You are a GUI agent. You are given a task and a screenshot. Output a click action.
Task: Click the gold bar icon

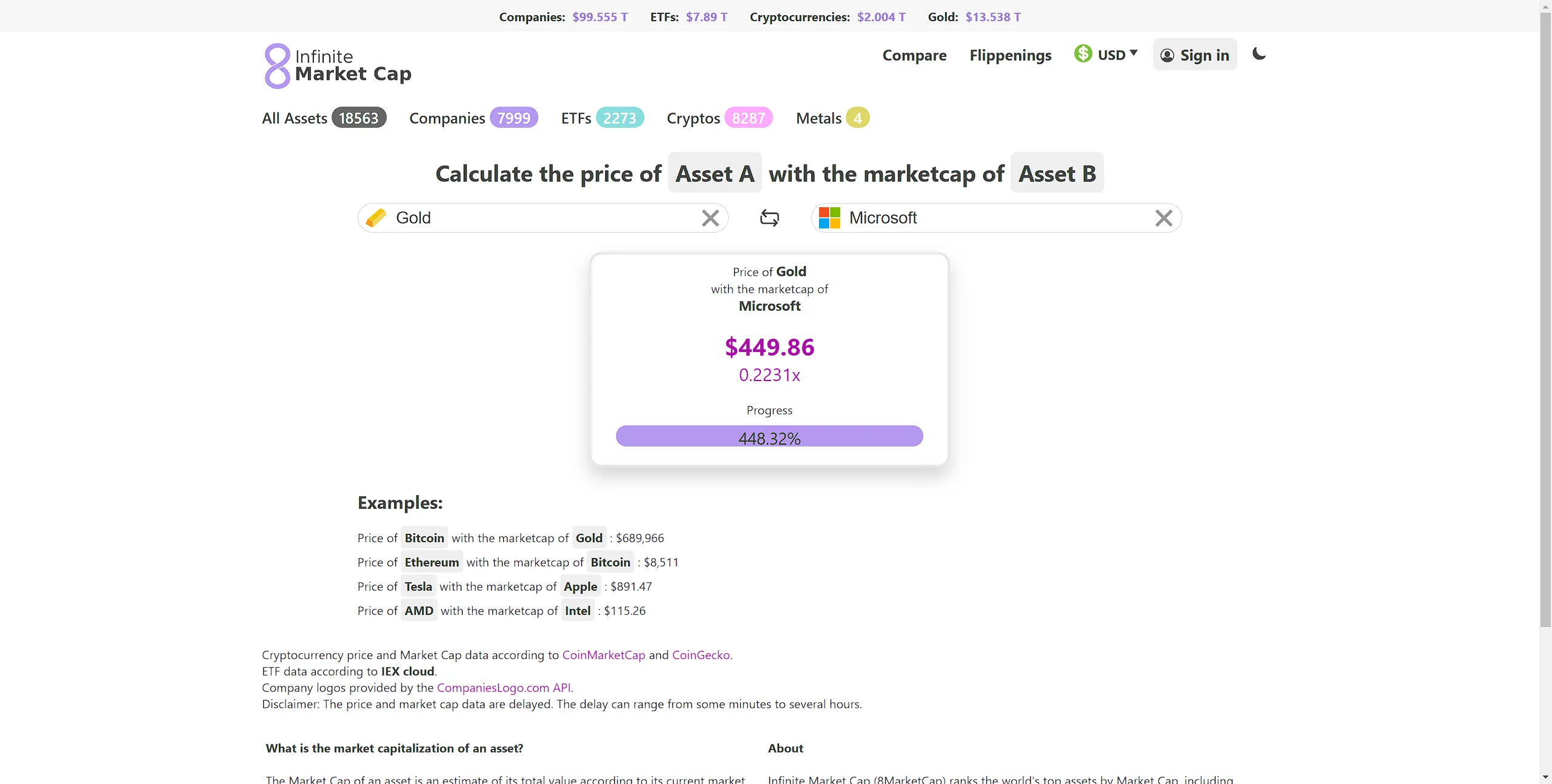click(x=376, y=218)
